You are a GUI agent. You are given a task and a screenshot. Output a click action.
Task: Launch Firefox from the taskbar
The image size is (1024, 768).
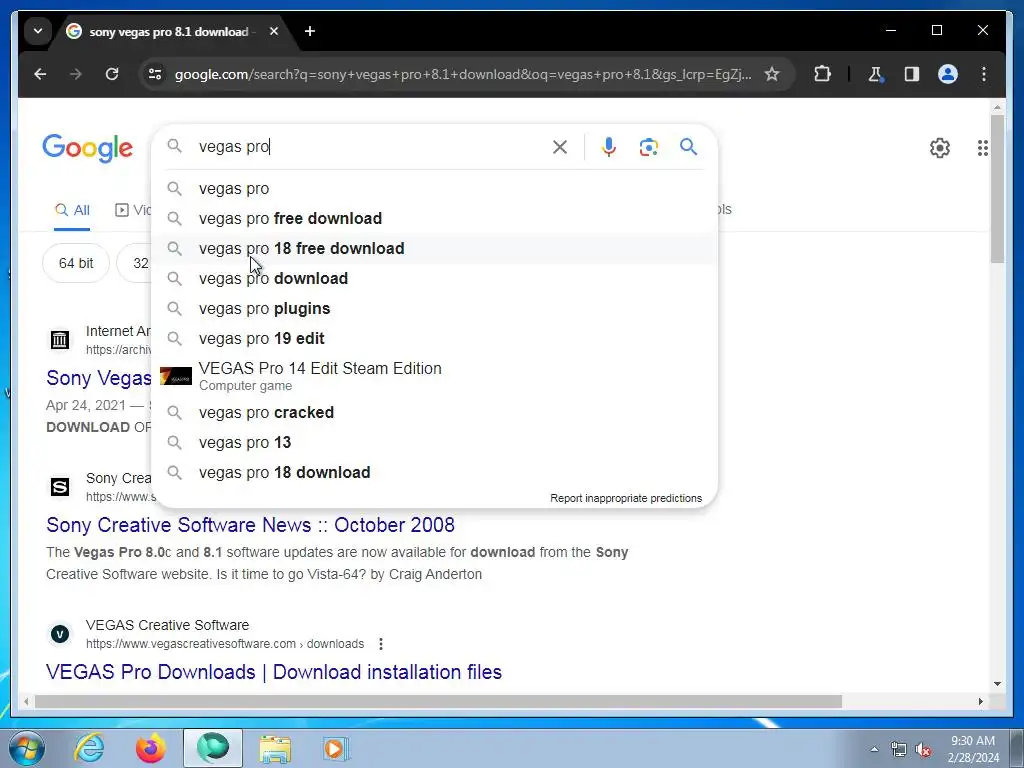[150, 748]
